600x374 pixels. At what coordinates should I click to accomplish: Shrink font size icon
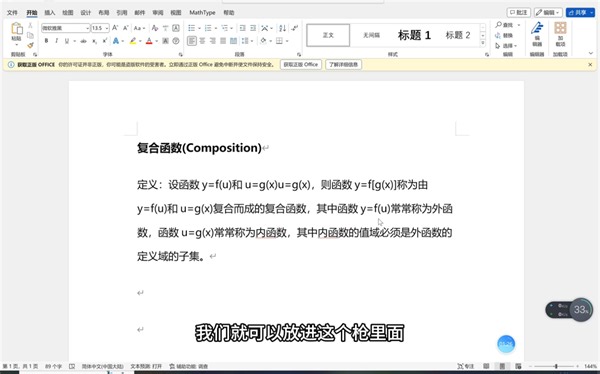click(126, 28)
